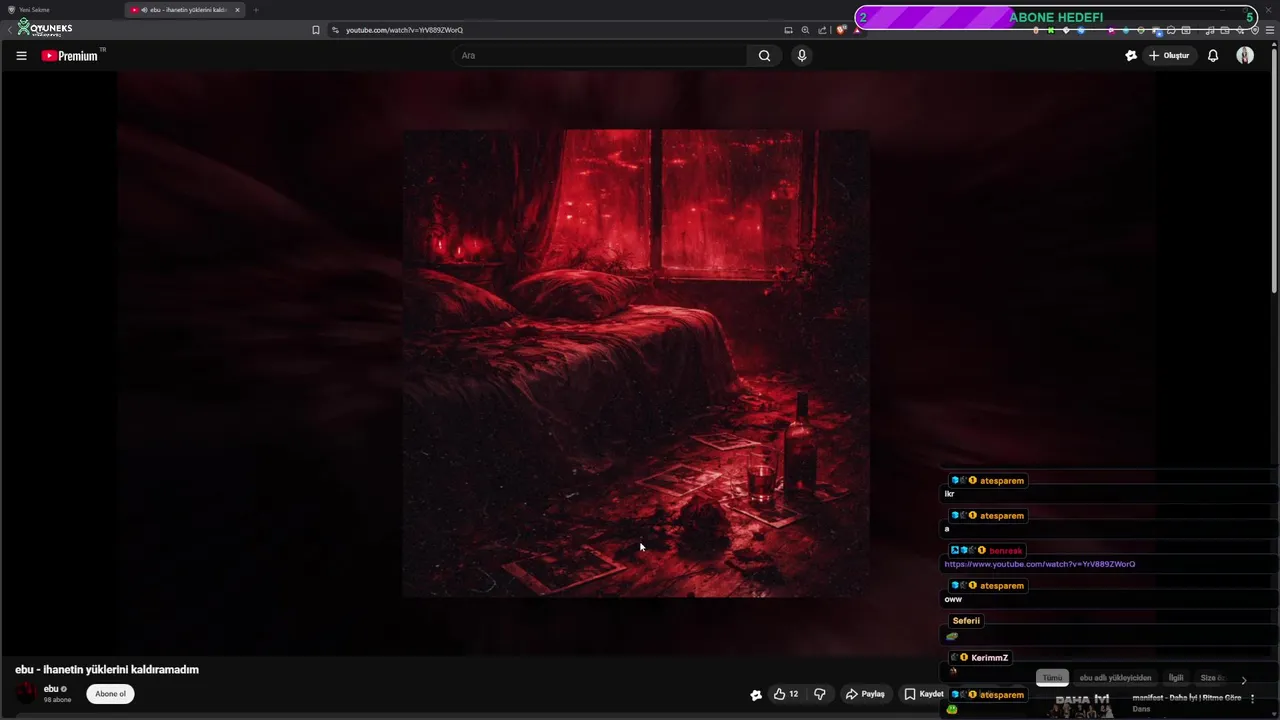
Task: Open Brave Shields lion icon
Action: point(841,30)
